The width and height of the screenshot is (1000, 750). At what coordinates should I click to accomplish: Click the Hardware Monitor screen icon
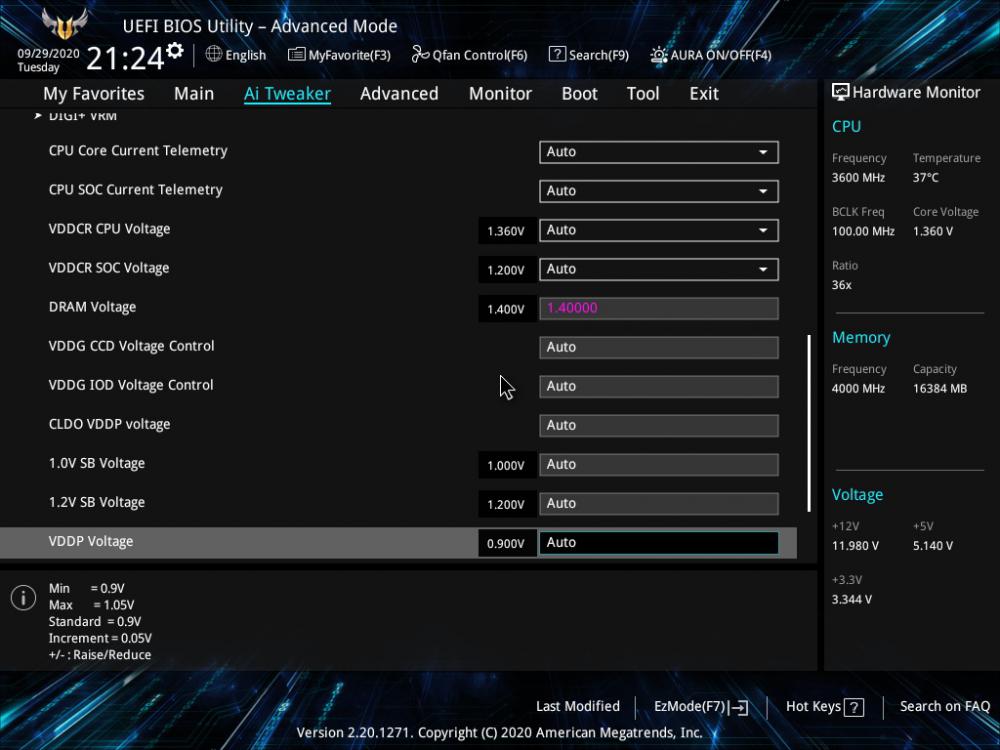pos(841,92)
